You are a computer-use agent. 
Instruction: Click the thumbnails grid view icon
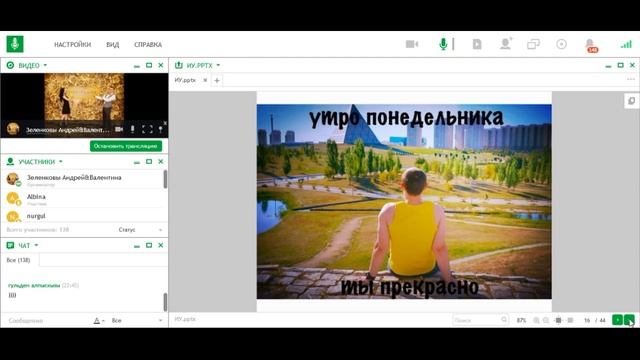pyautogui.click(x=571, y=320)
